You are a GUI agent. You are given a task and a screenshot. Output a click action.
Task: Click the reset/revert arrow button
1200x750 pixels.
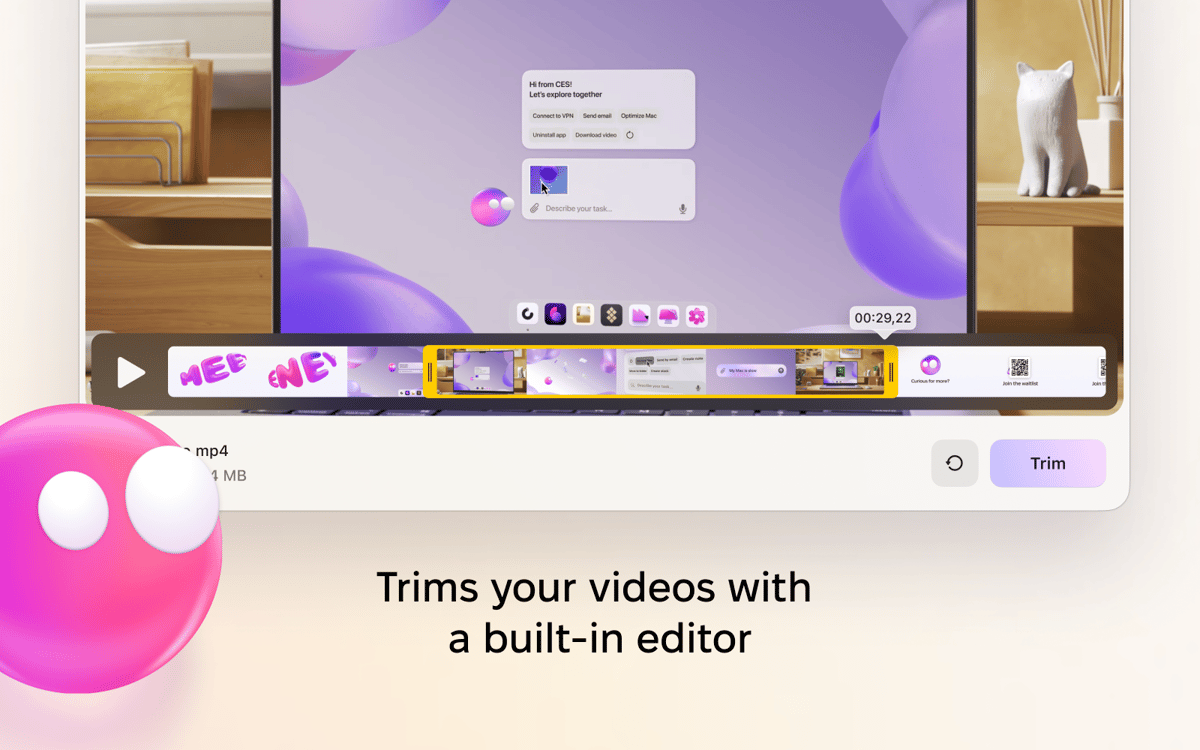(954, 463)
